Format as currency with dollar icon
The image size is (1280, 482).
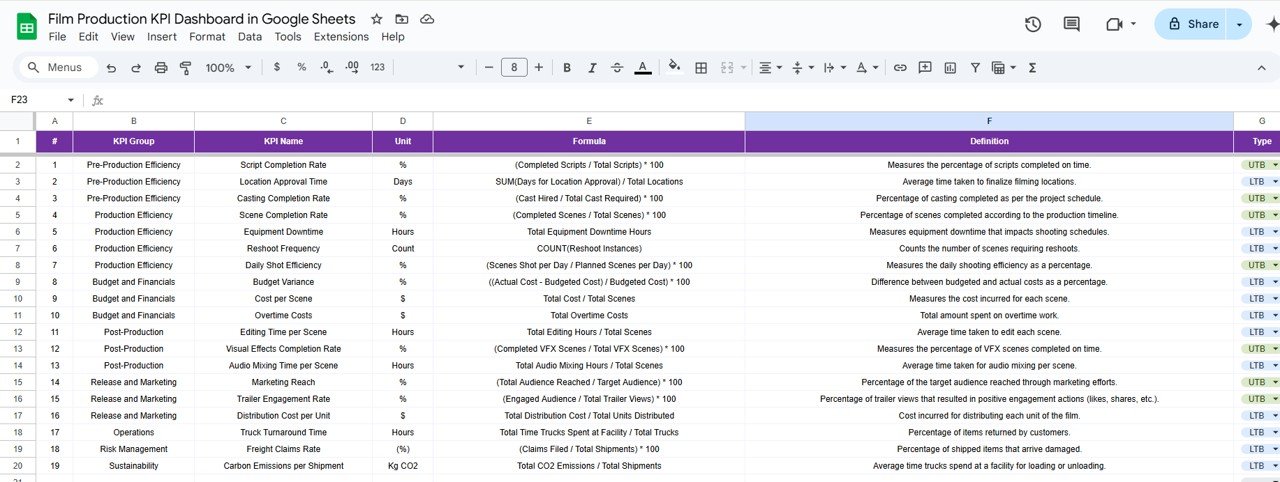click(277, 67)
